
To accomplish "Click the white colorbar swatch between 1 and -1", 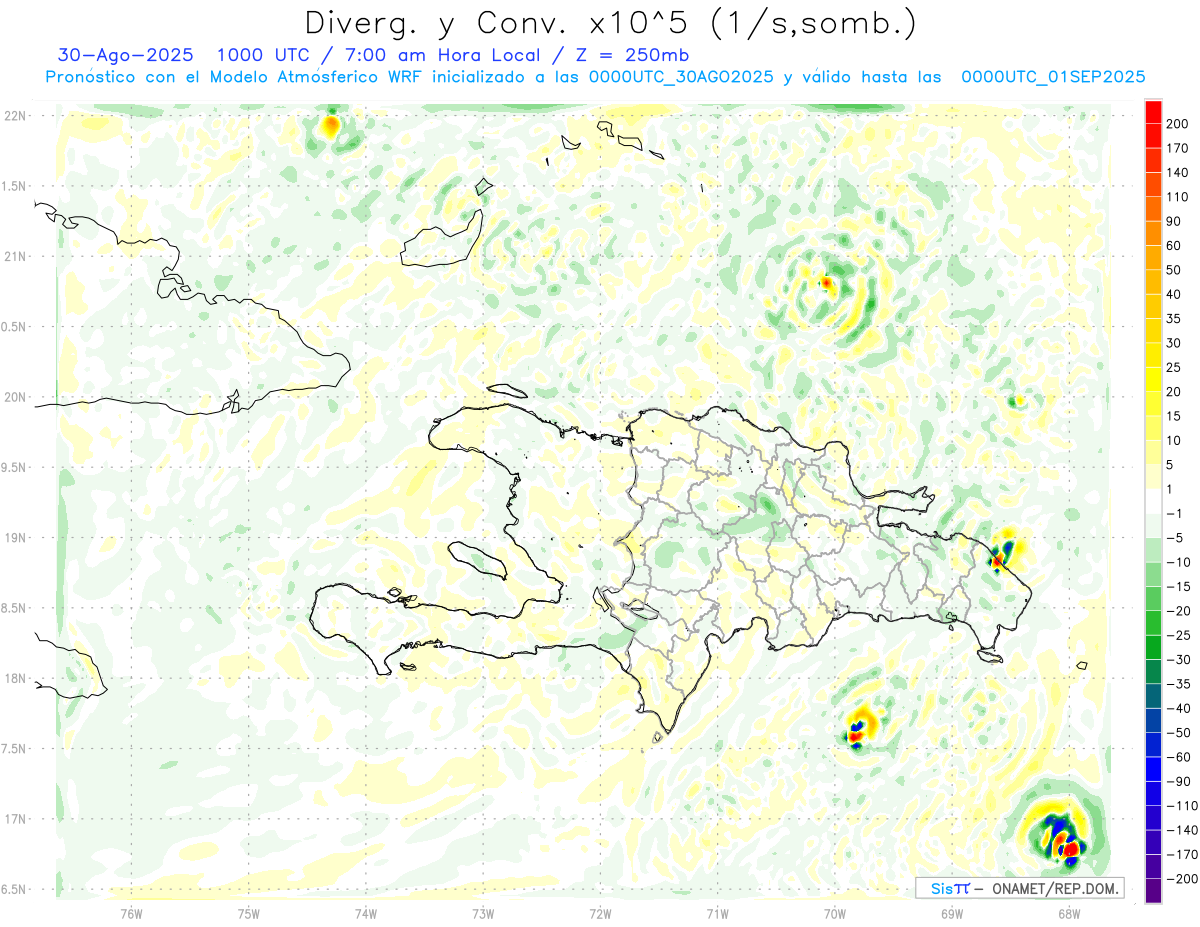I will [x=1154, y=501].
